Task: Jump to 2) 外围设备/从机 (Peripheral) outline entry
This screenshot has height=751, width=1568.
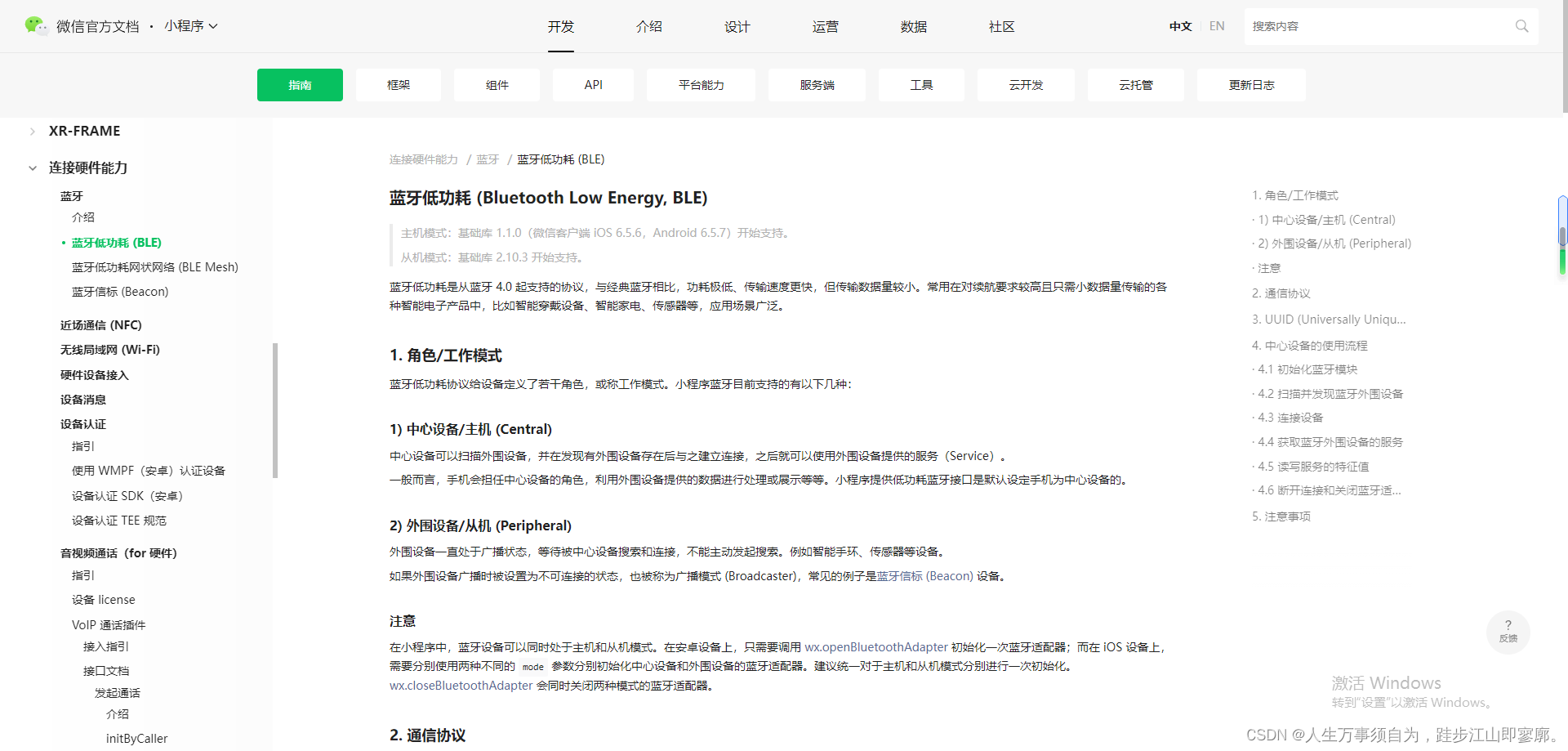Action: pyautogui.click(x=1334, y=244)
